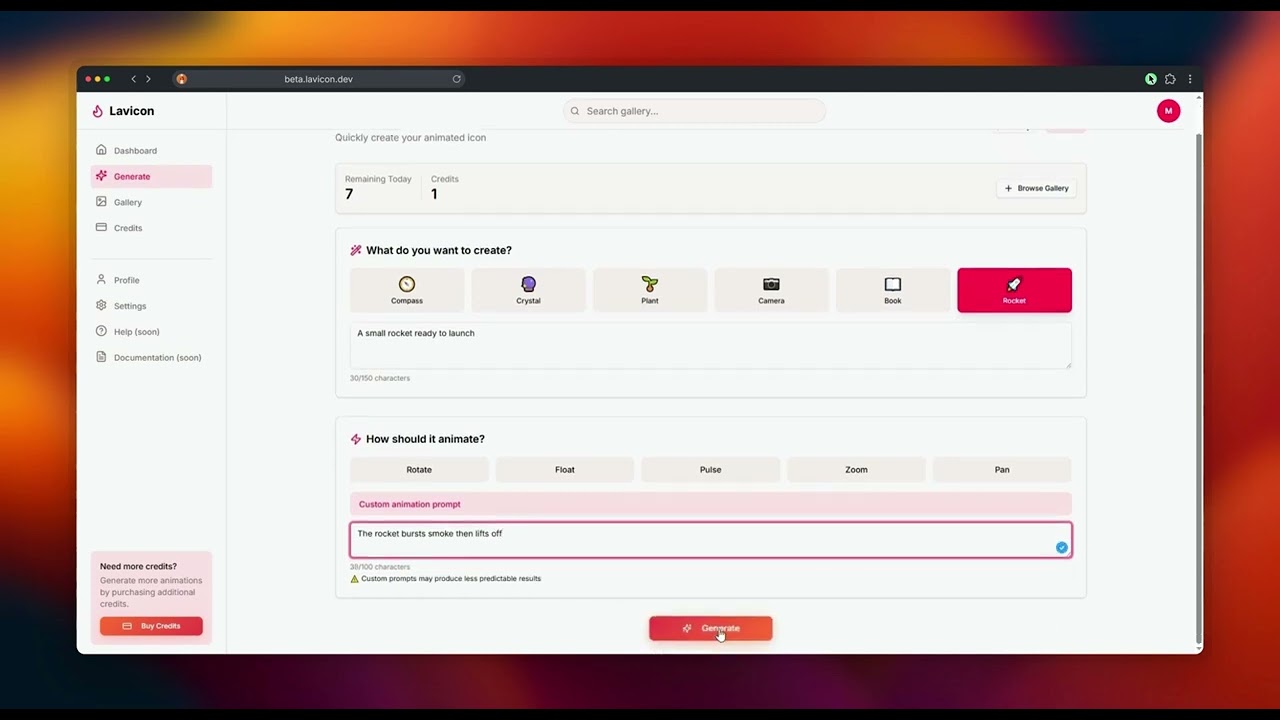Click the site favicon in address bar

(181, 79)
